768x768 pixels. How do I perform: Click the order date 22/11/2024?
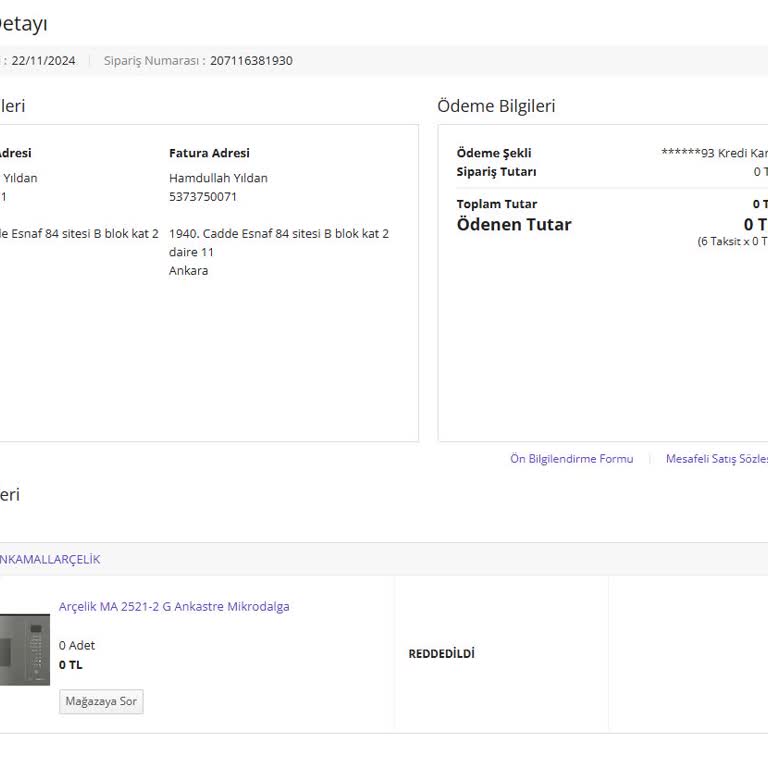pyautogui.click(x=43, y=60)
